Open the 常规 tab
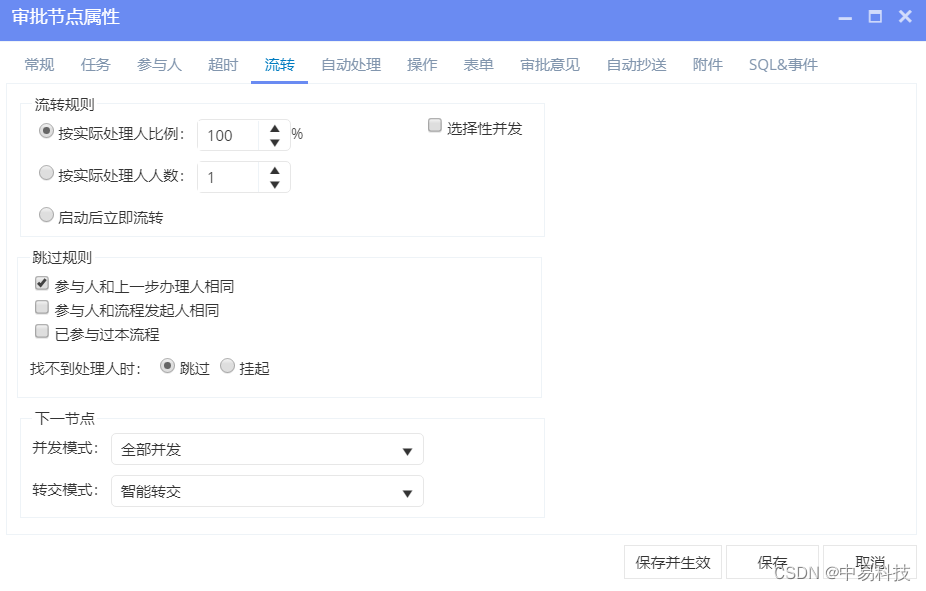 pos(39,64)
